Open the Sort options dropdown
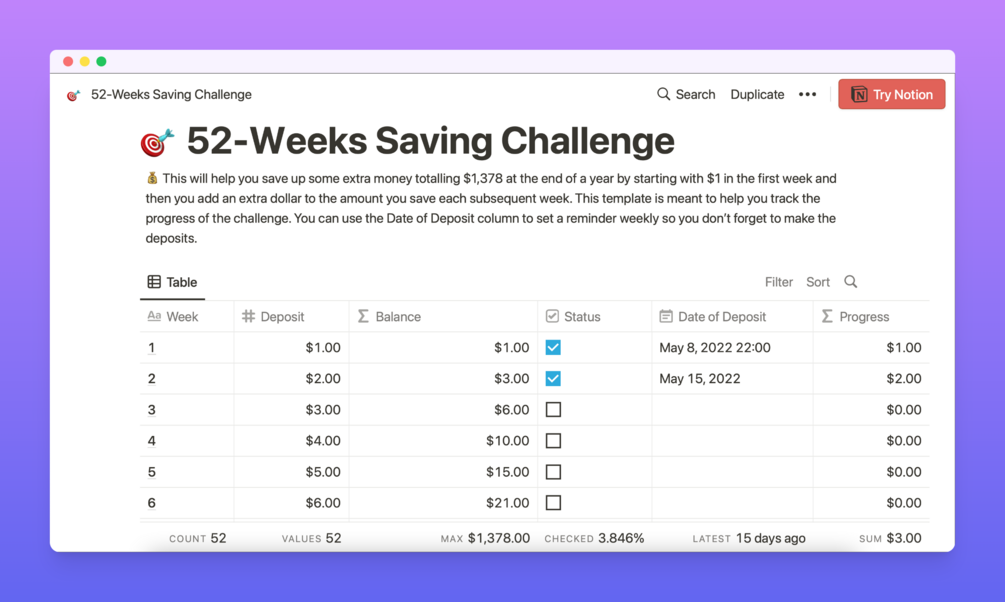This screenshot has height=602, width=1005. coord(818,282)
